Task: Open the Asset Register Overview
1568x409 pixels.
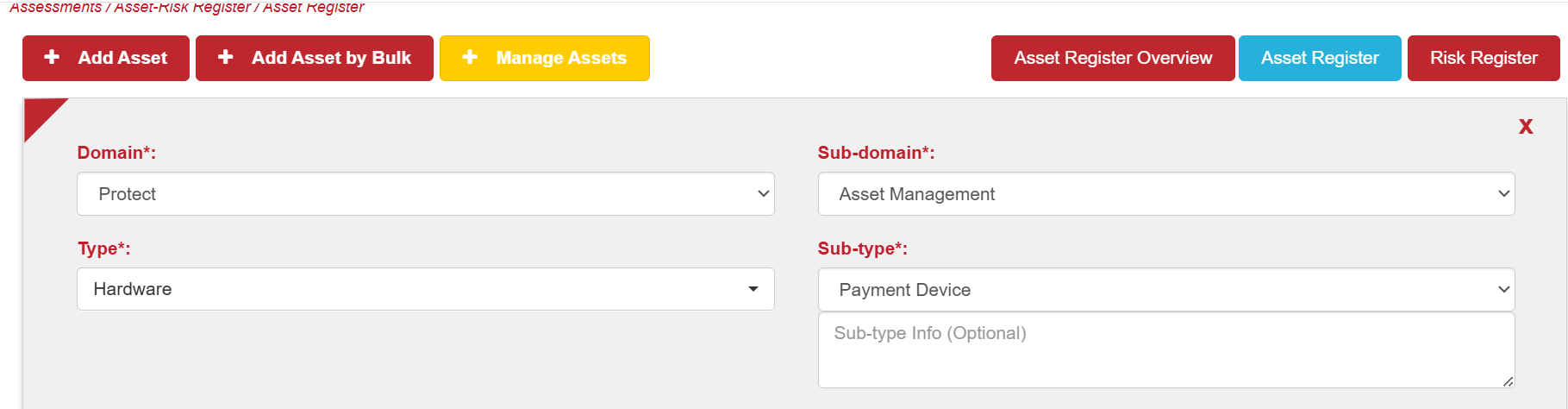Action: pyautogui.click(x=1112, y=58)
